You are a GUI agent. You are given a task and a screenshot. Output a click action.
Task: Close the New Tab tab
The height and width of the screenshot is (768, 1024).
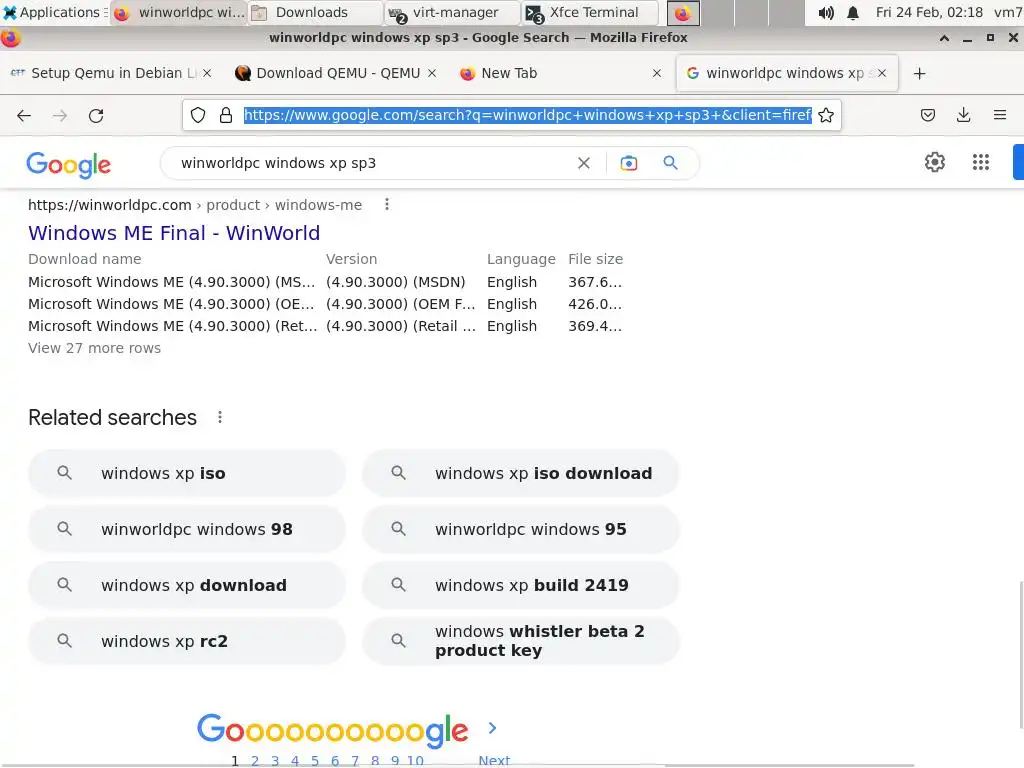coord(657,73)
